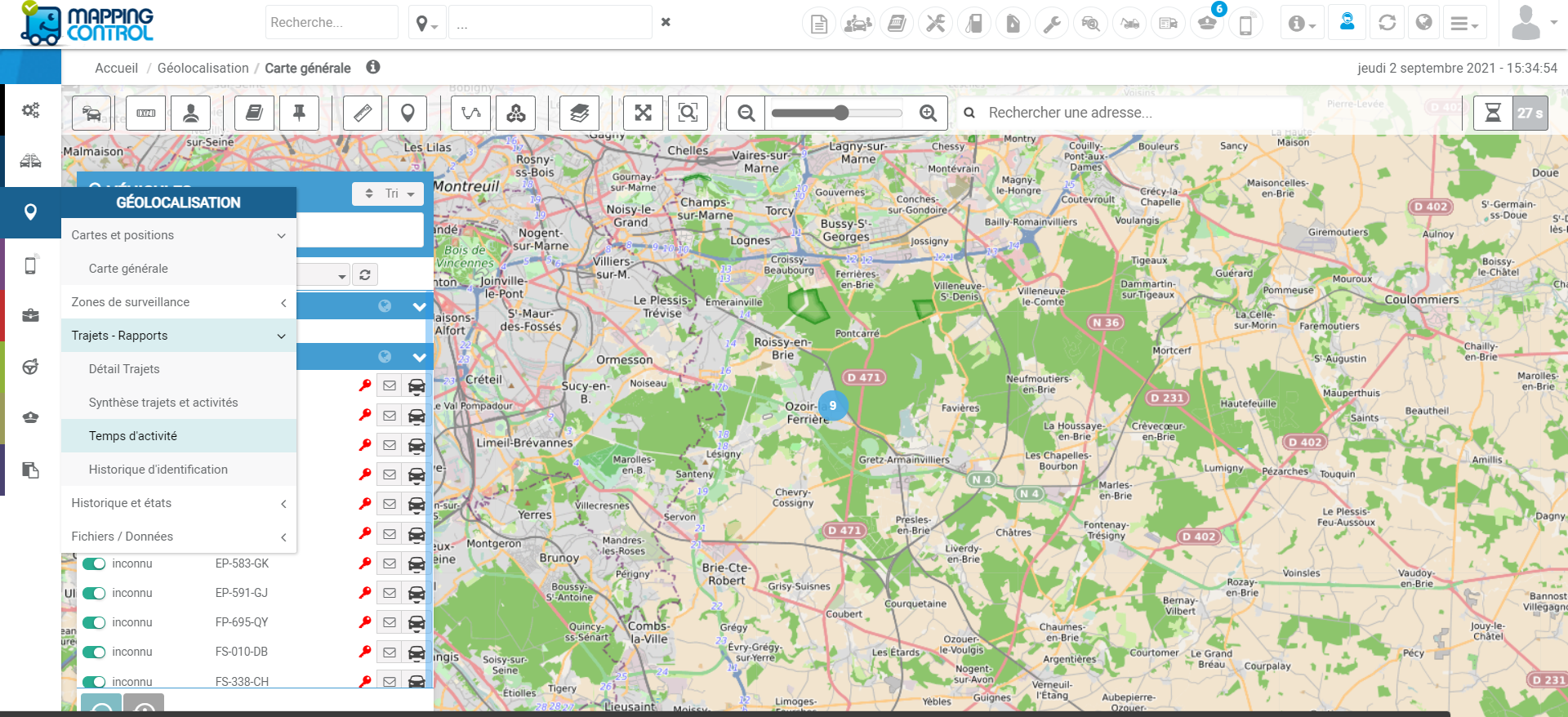Click the info icon beside Carte générale
This screenshot has height=717, width=1568.
click(x=373, y=67)
